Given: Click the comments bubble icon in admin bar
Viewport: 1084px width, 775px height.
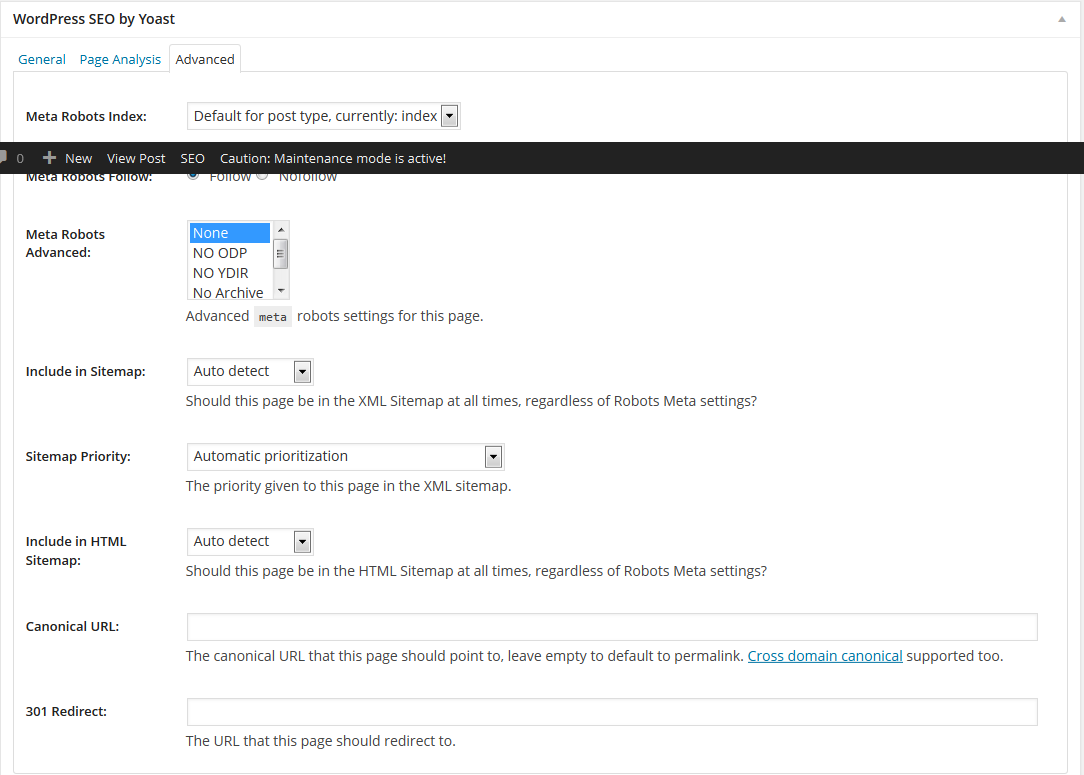Looking at the screenshot, I should coord(3,158).
